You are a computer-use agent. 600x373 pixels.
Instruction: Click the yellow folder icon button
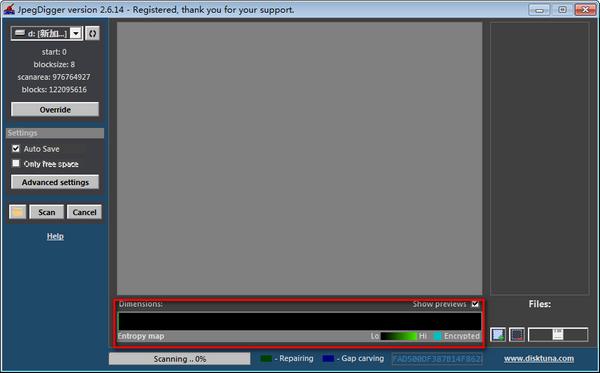click(x=18, y=212)
